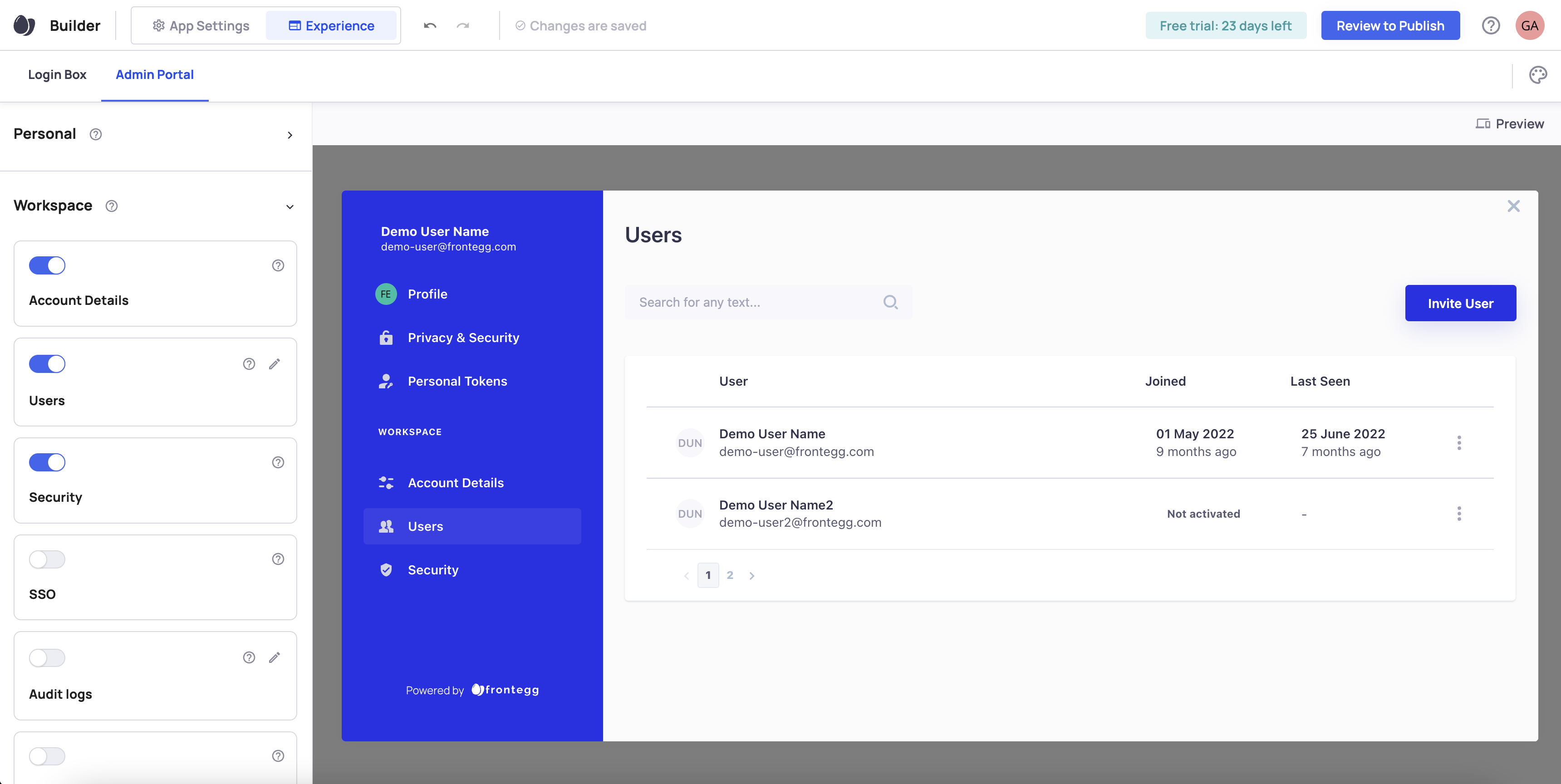Expand the Personal section
The width and height of the screenshot is (1561, 784).
pos(290,134)
